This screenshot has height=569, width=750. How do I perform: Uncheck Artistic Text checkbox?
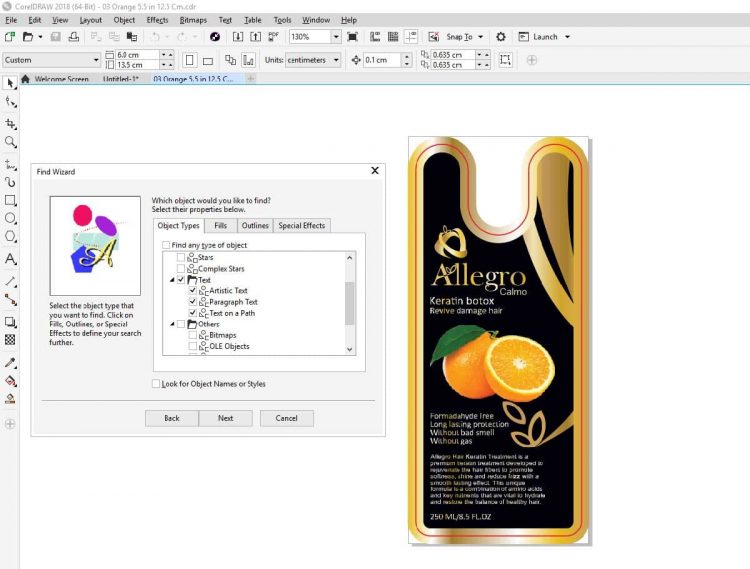click(x=192, y=290)
